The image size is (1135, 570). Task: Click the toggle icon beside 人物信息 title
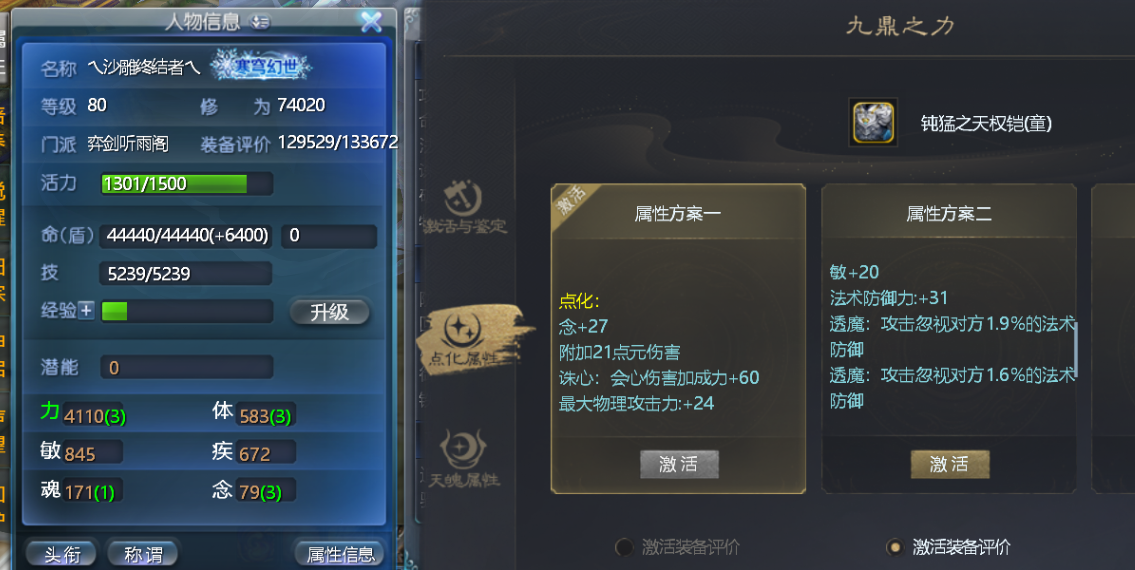coord(260,22)
